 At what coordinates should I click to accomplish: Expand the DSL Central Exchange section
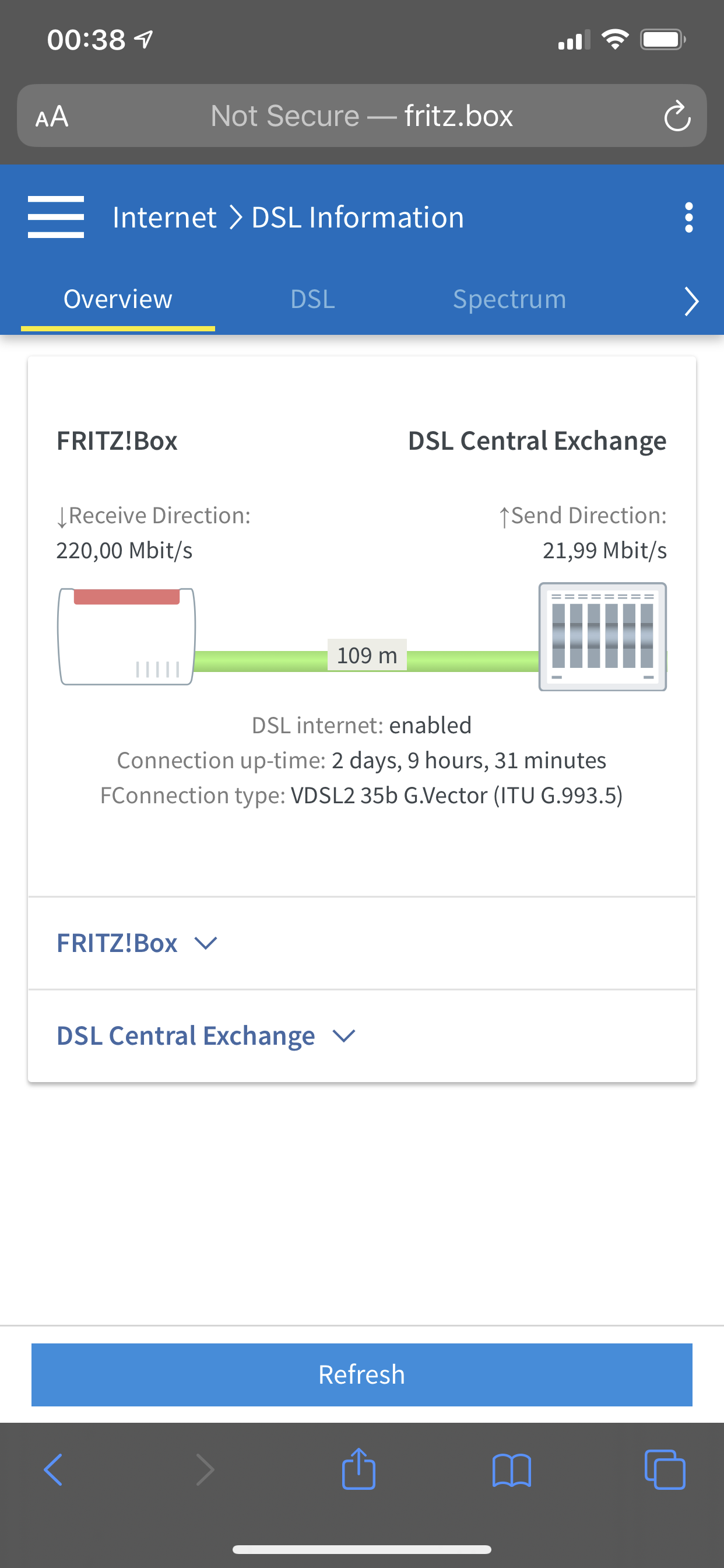(362, 1035)
